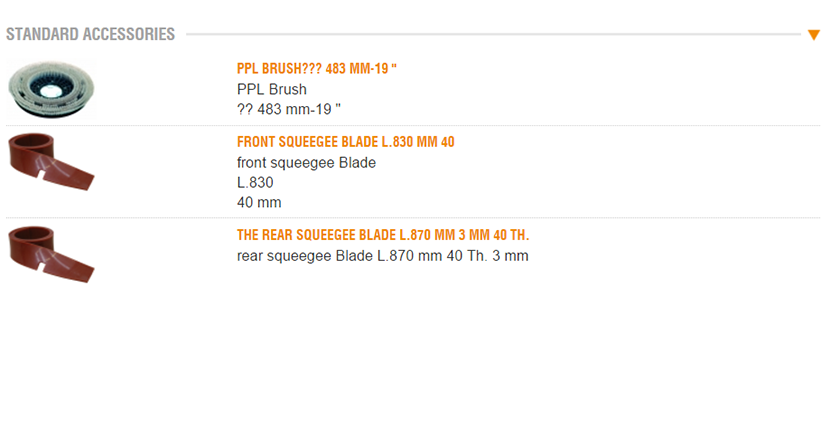Open Front Squeegee Blade L.830 MM 40 title
821x442 pixels.
(345, 142)
